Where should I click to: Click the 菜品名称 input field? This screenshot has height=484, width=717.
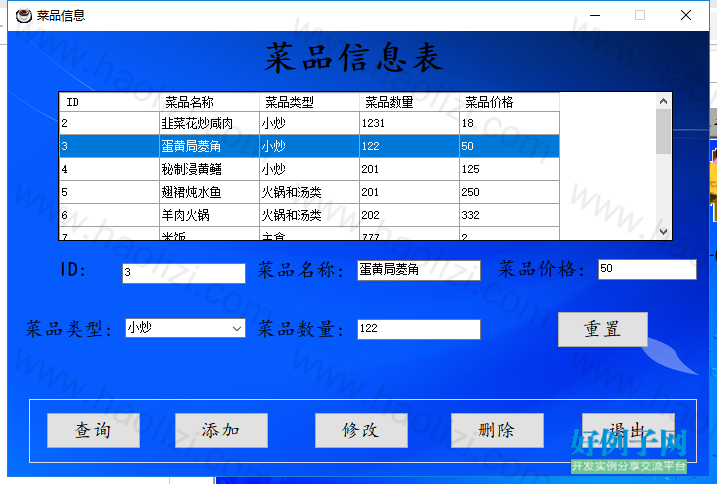pos(419,270)
